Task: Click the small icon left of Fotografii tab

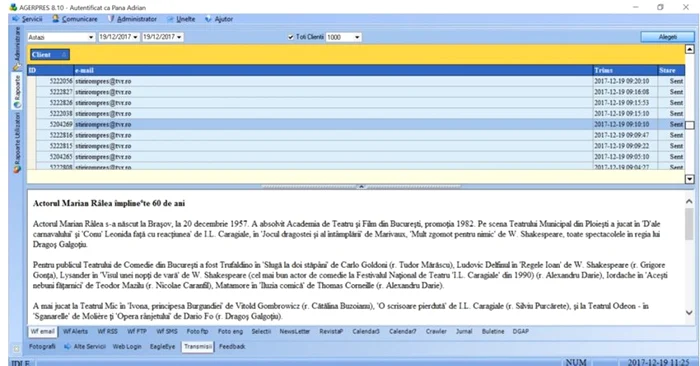Action: (17, 348)
